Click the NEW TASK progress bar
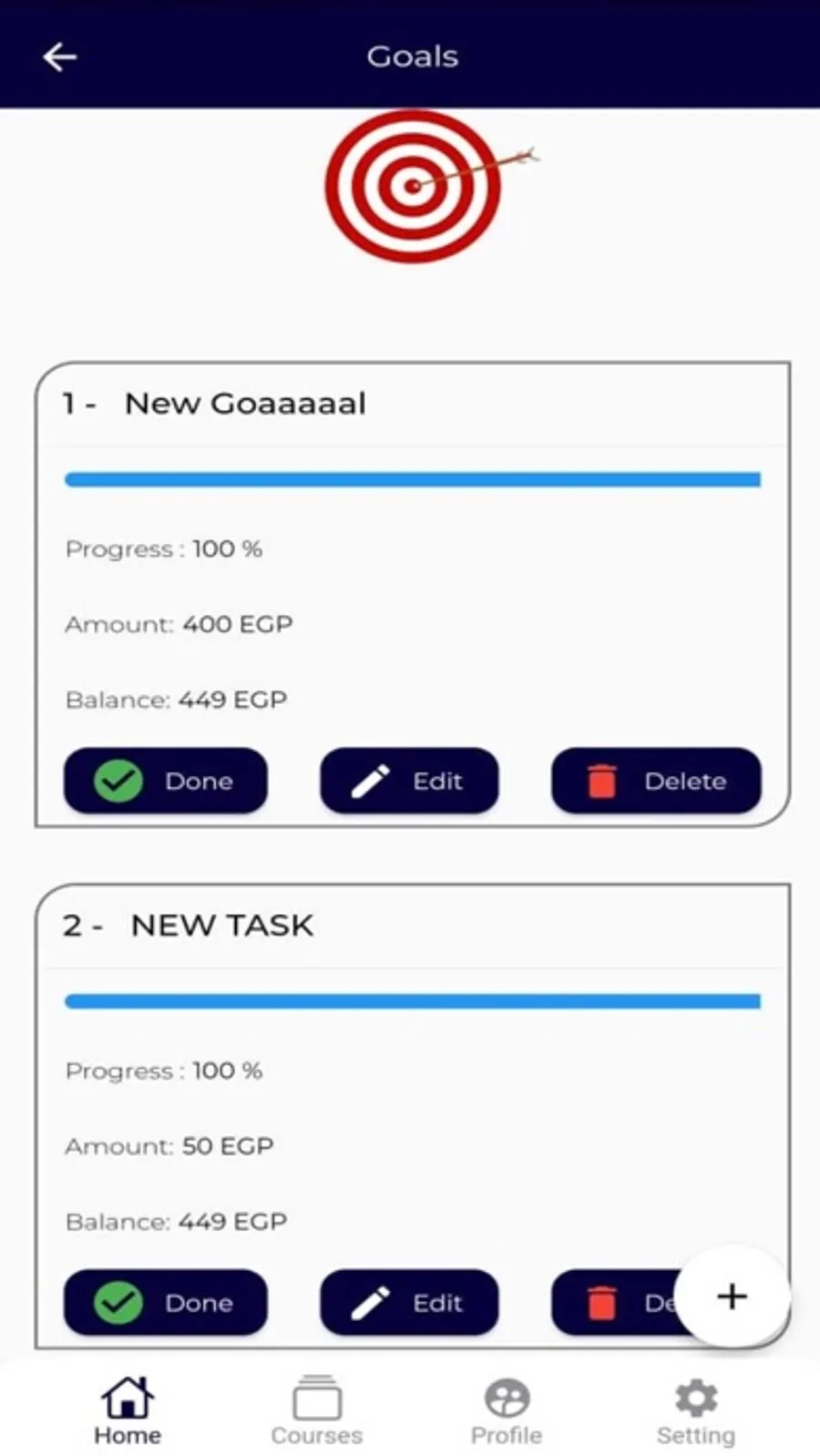 click(412, 1001)
